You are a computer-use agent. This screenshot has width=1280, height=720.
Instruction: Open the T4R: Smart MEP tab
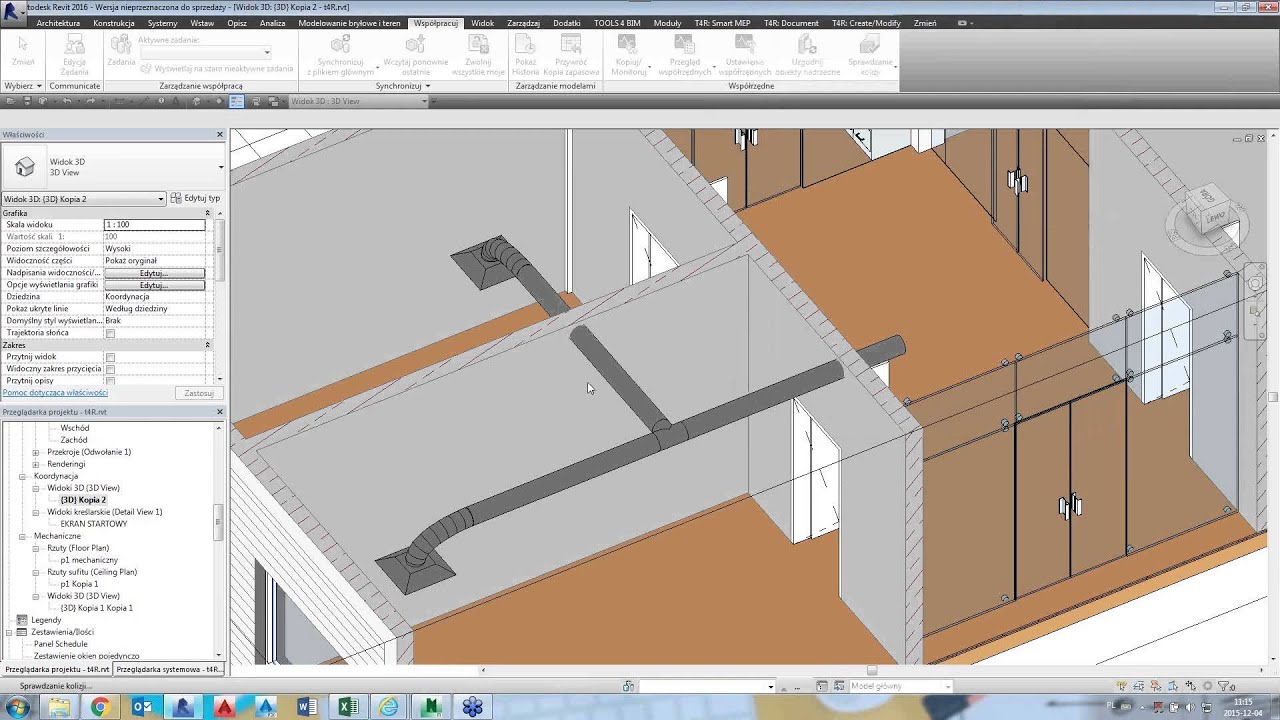pos(722,23)
